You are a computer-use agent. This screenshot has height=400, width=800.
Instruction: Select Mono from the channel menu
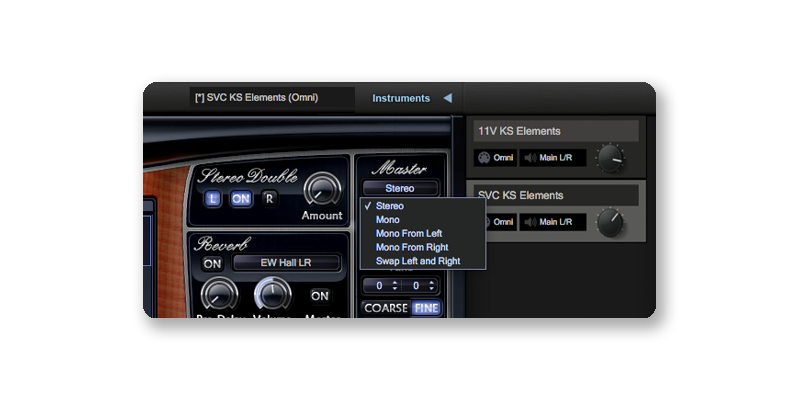(388, 219)
